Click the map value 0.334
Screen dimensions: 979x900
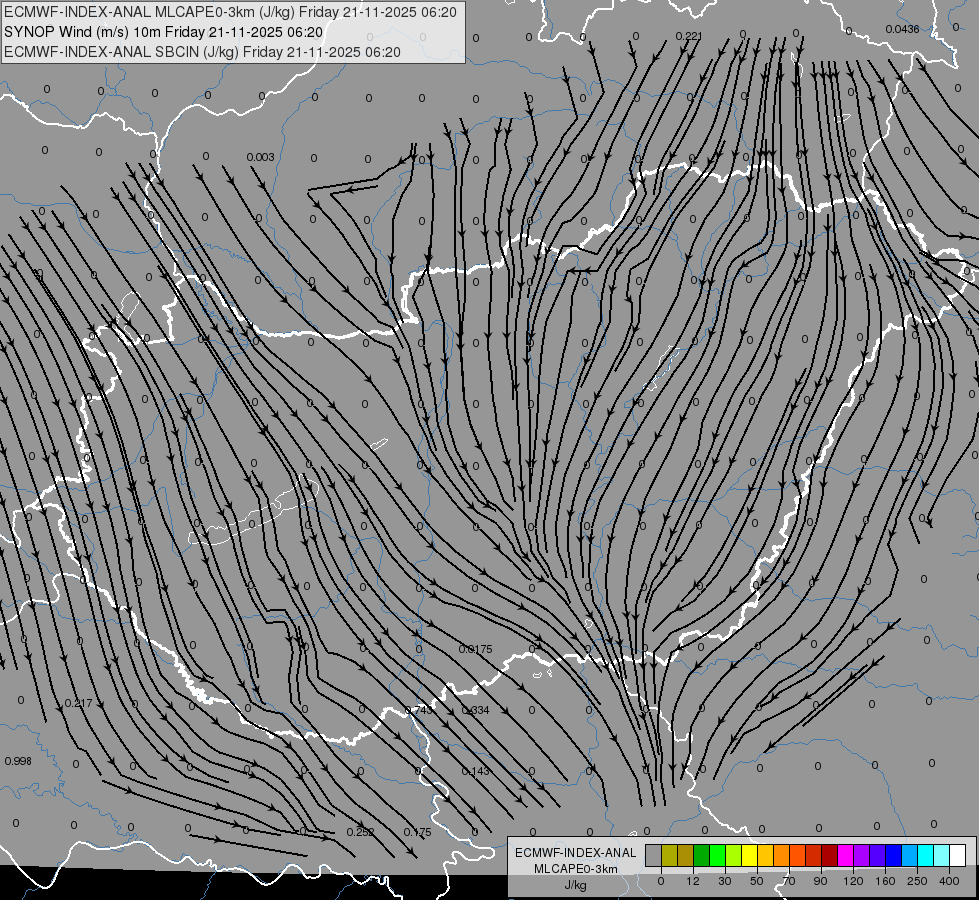pyautogui.click(x=476, y=710)
